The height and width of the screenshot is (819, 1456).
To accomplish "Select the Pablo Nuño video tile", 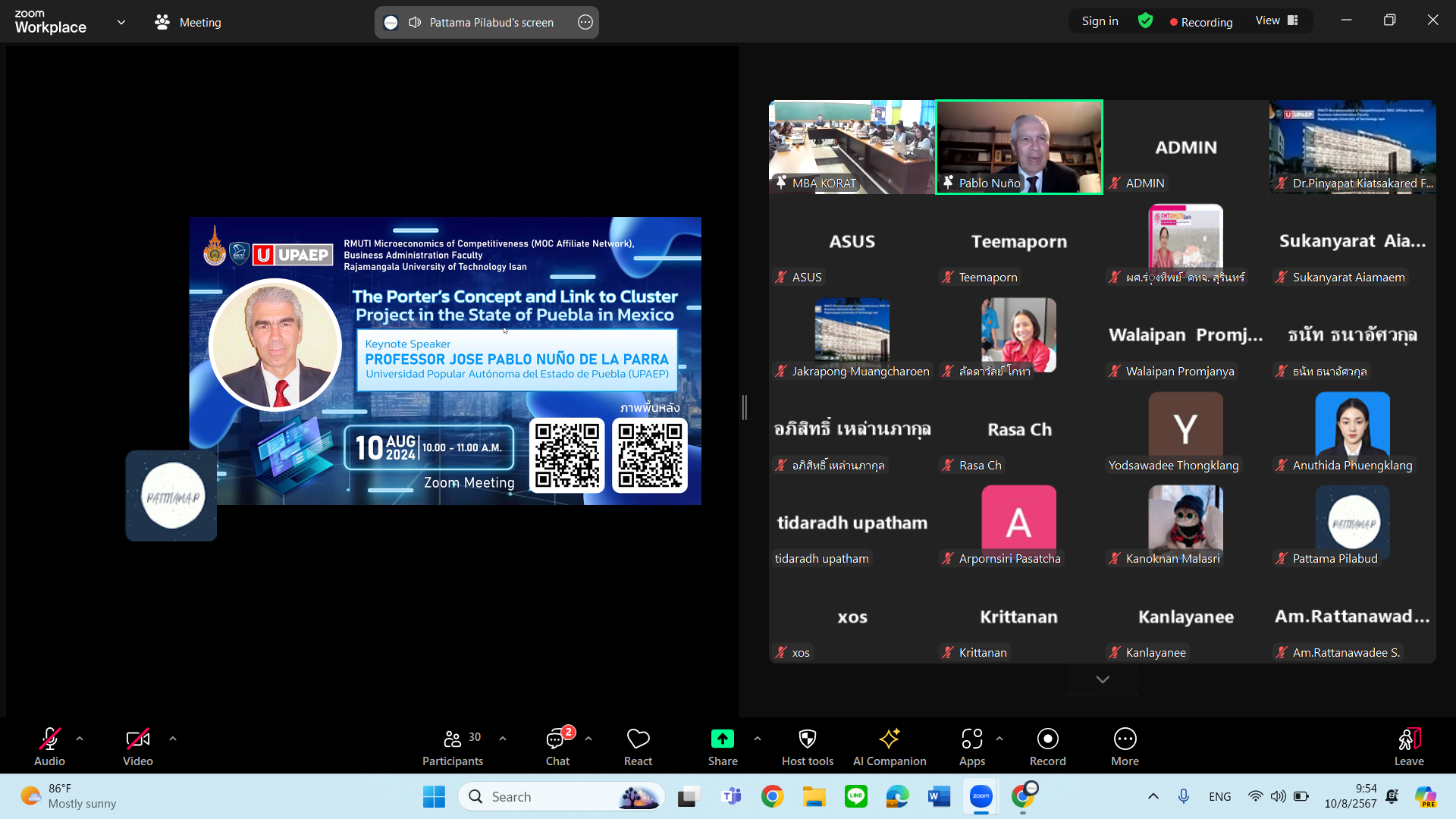I will tap(1019, 147).
